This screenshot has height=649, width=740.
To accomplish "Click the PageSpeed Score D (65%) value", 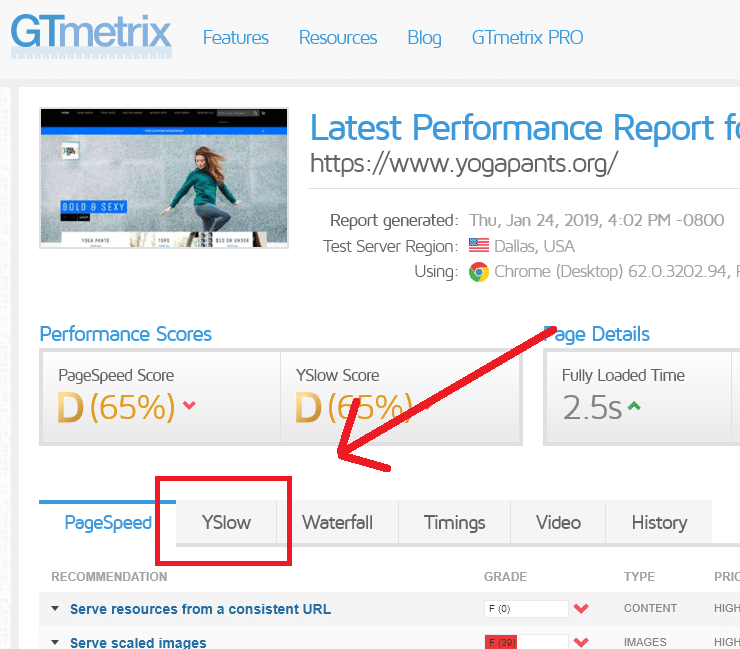I will (x=116, y=407).
